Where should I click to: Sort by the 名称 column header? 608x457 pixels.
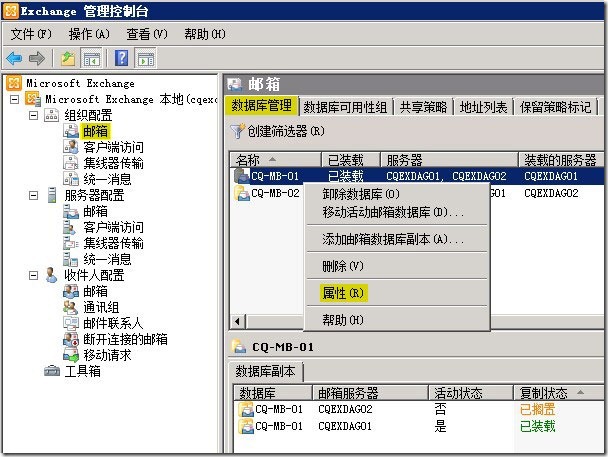pos(275,159)
